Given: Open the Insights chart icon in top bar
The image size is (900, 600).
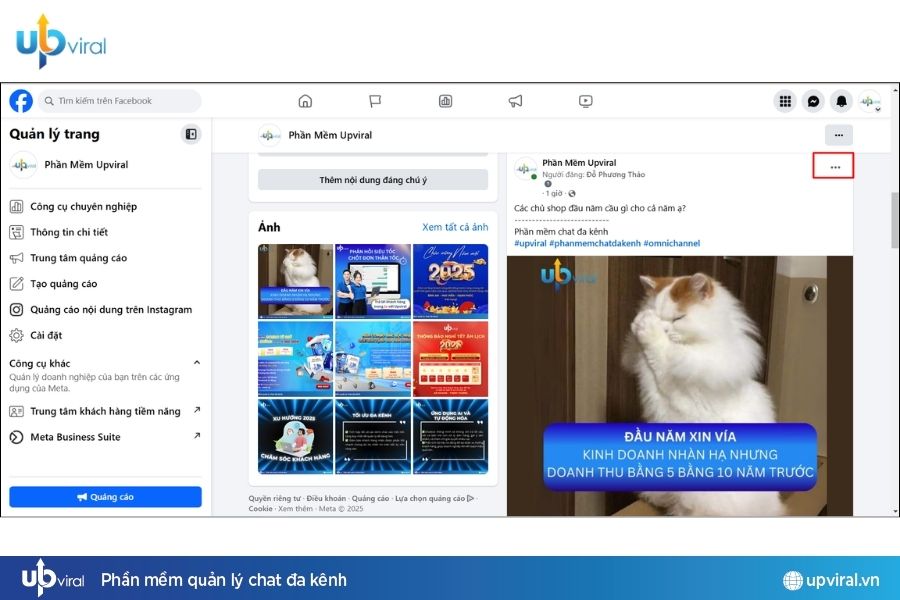Looking at the screenshot, I should click(445, 101).
